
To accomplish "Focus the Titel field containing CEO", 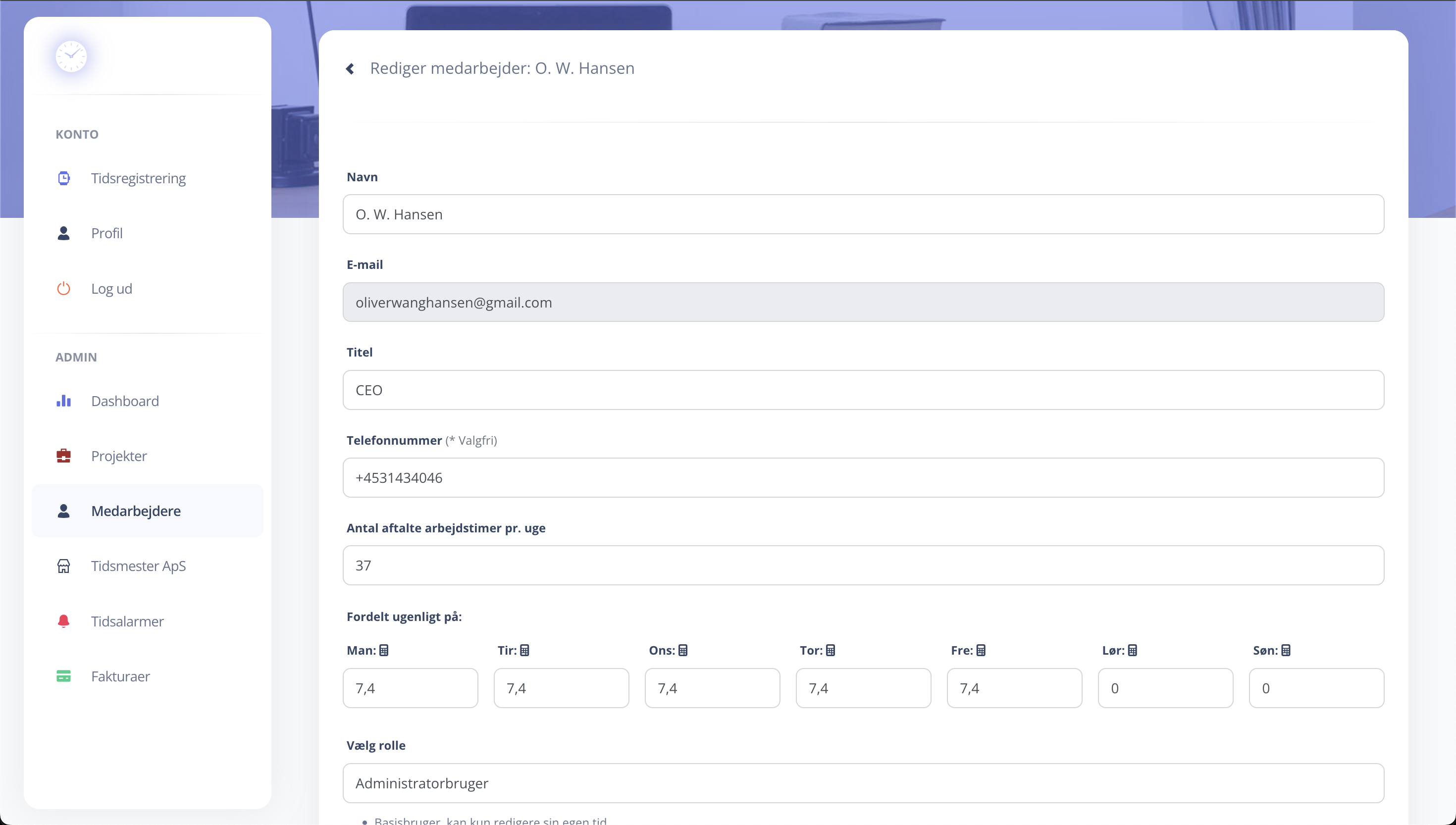I will click(x=863, y=390).
